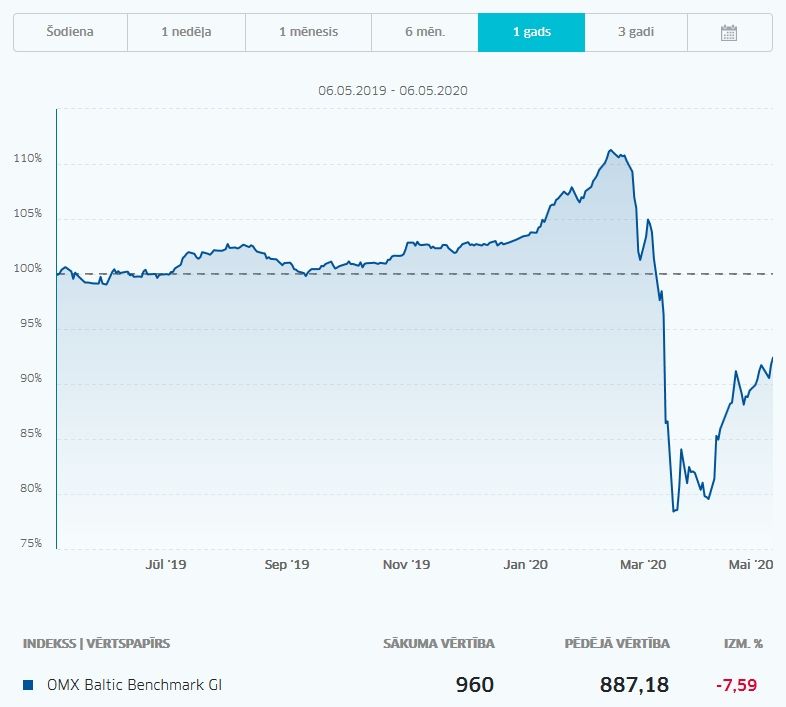
Task: Click the Indekss | Vērtspapīrs column header
Action: click(x=96, y=644)
